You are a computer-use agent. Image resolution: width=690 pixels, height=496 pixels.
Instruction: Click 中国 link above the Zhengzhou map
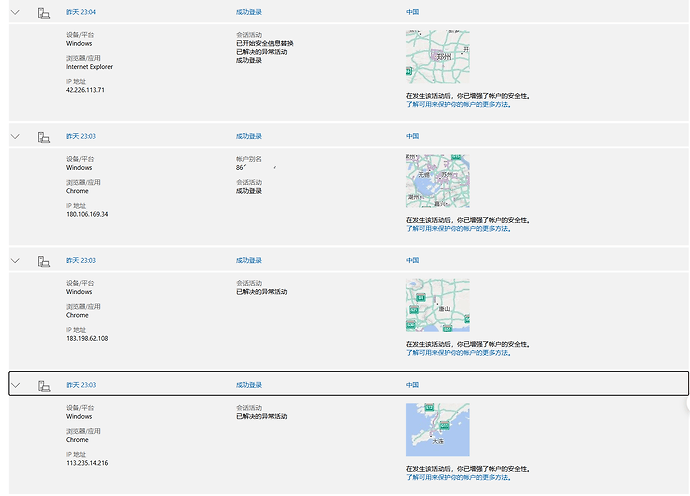412,12
